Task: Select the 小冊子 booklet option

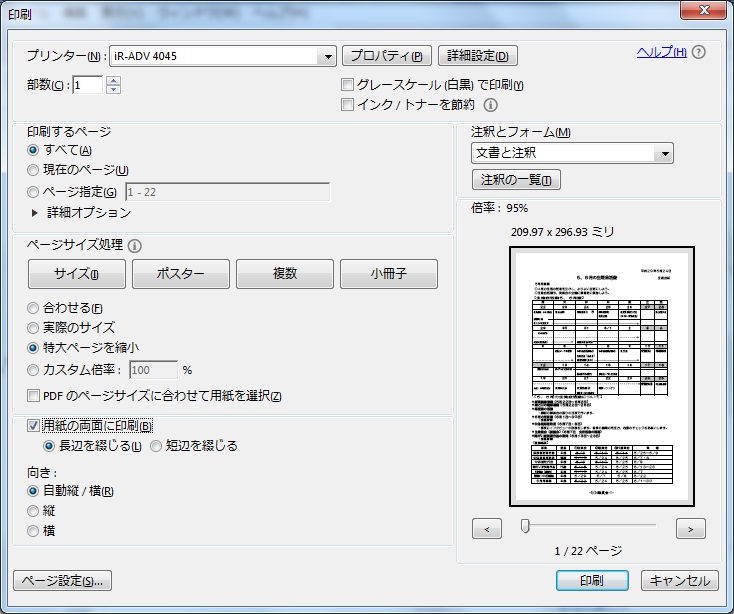Action: point(389,274)
